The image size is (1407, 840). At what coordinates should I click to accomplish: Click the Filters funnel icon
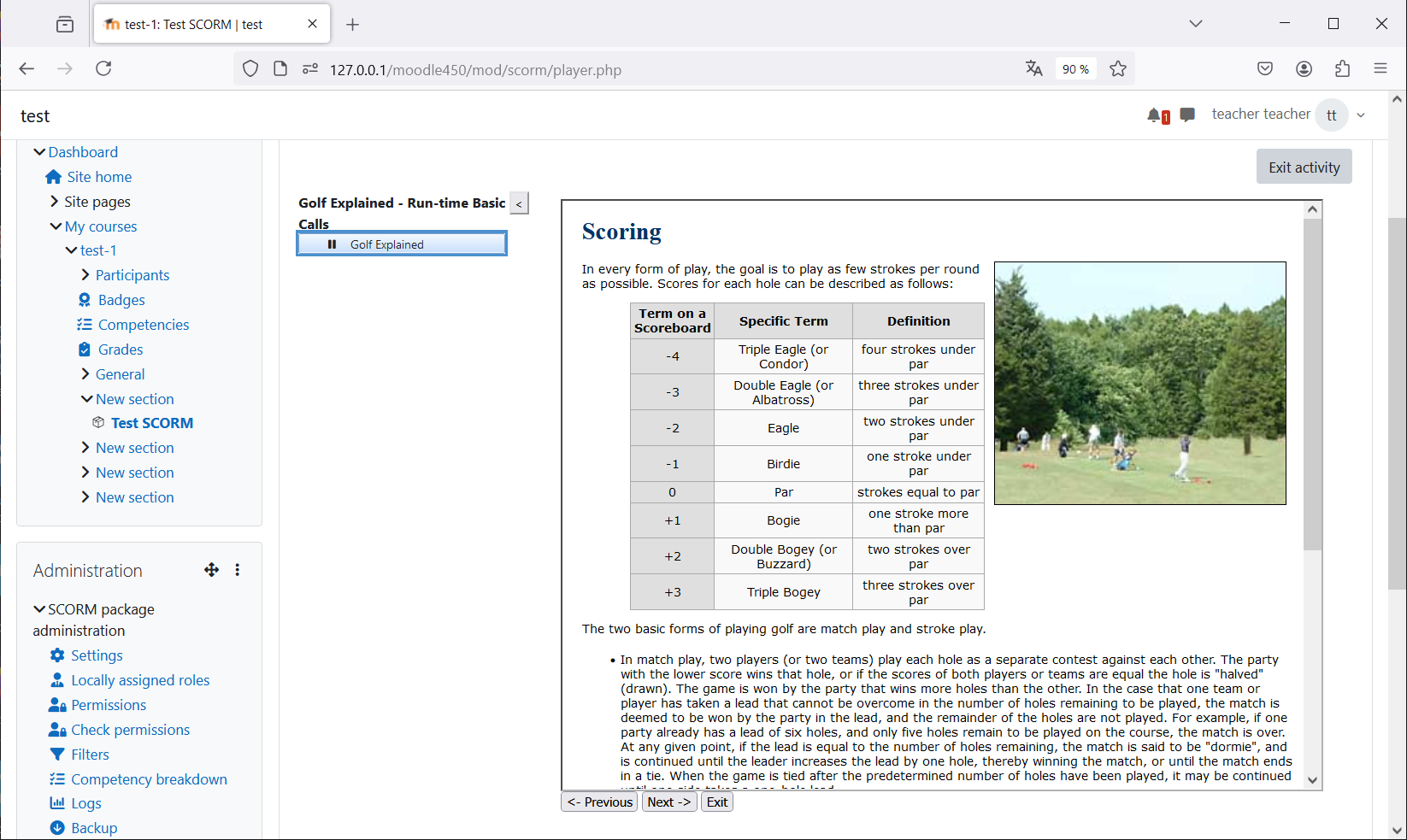57,755
